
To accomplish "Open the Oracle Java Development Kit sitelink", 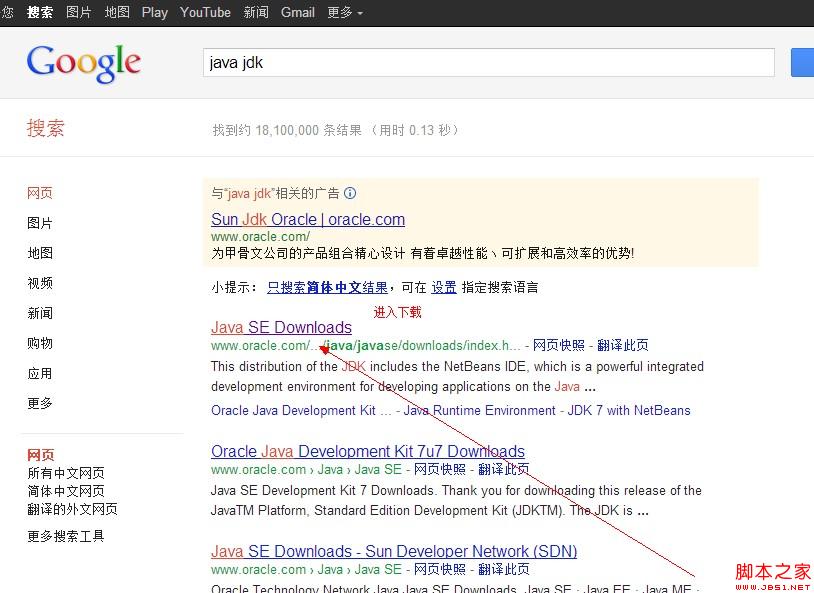I will pyautogui.click(x=301, y=411).
